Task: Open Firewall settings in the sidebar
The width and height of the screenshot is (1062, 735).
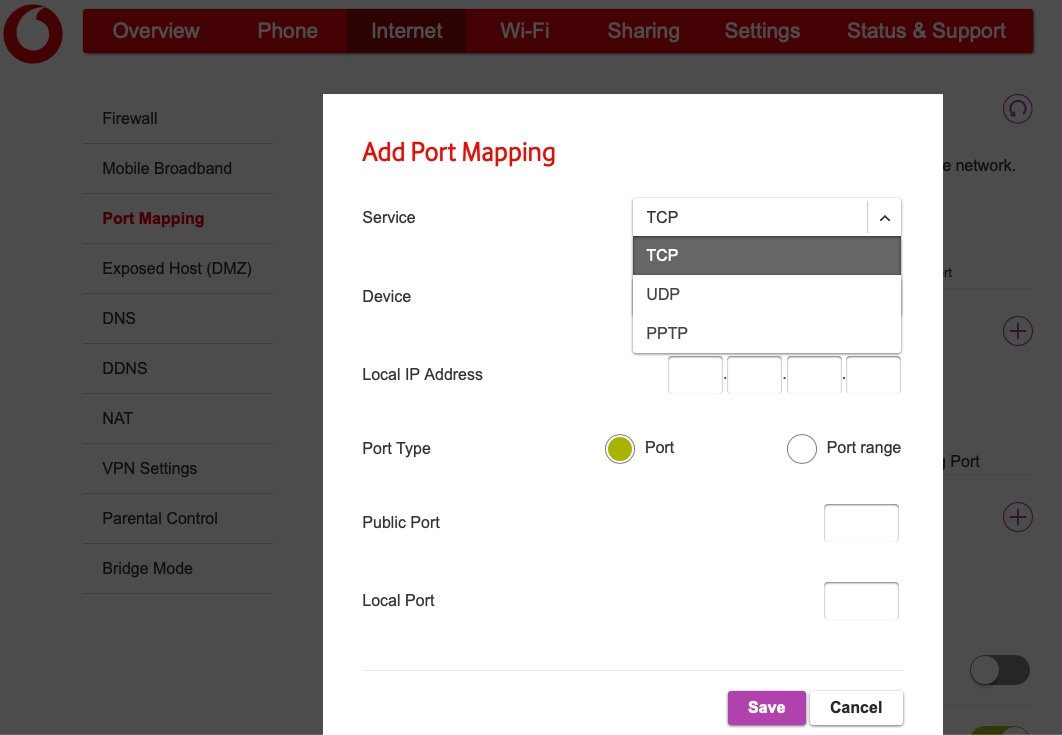Action: click(x=128, y=118)
